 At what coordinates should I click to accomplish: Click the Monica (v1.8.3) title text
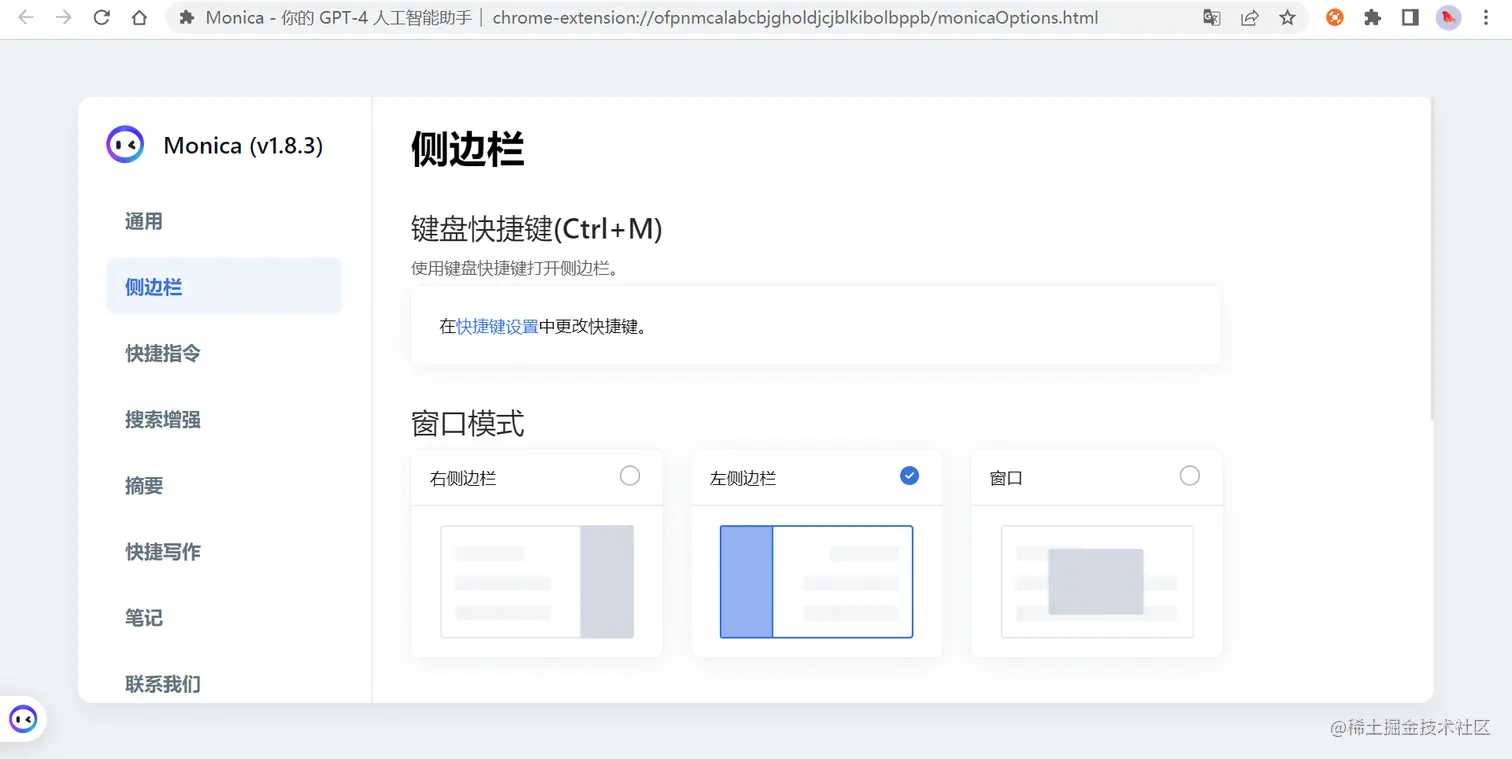coord(243,145)
